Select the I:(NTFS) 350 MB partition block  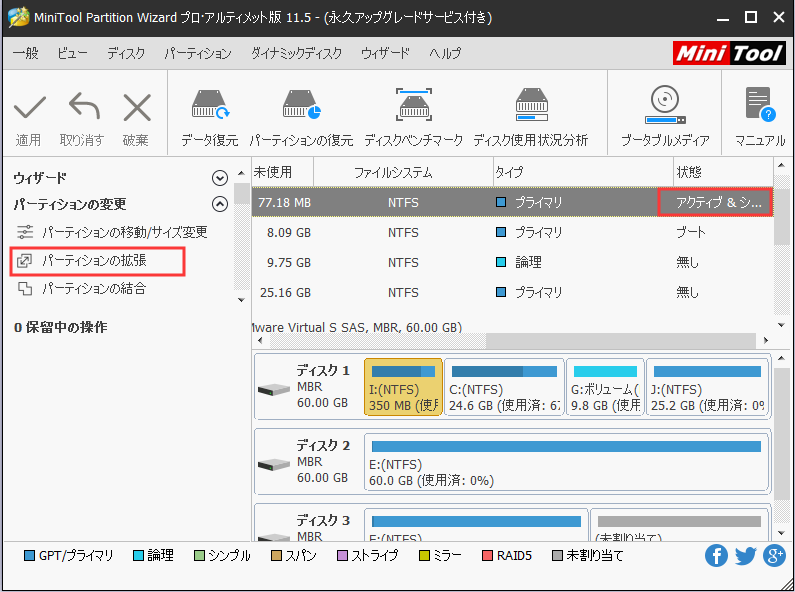(403, 387)
